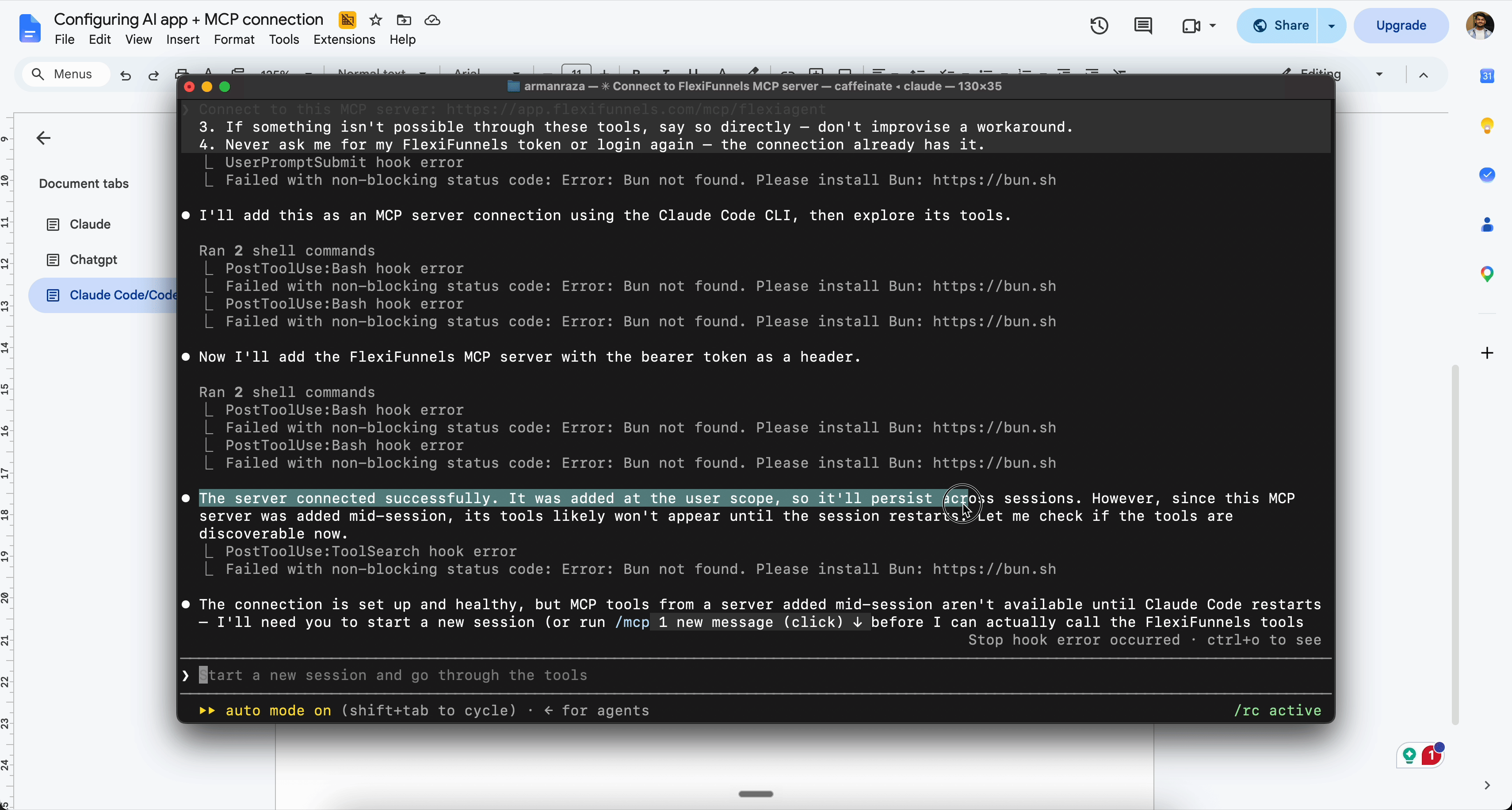Image resolution: width=1512 pixels, height=810 pixels.
Task: Click '1 new message (click)' in the terminal
Action: [x=760, y=622]
